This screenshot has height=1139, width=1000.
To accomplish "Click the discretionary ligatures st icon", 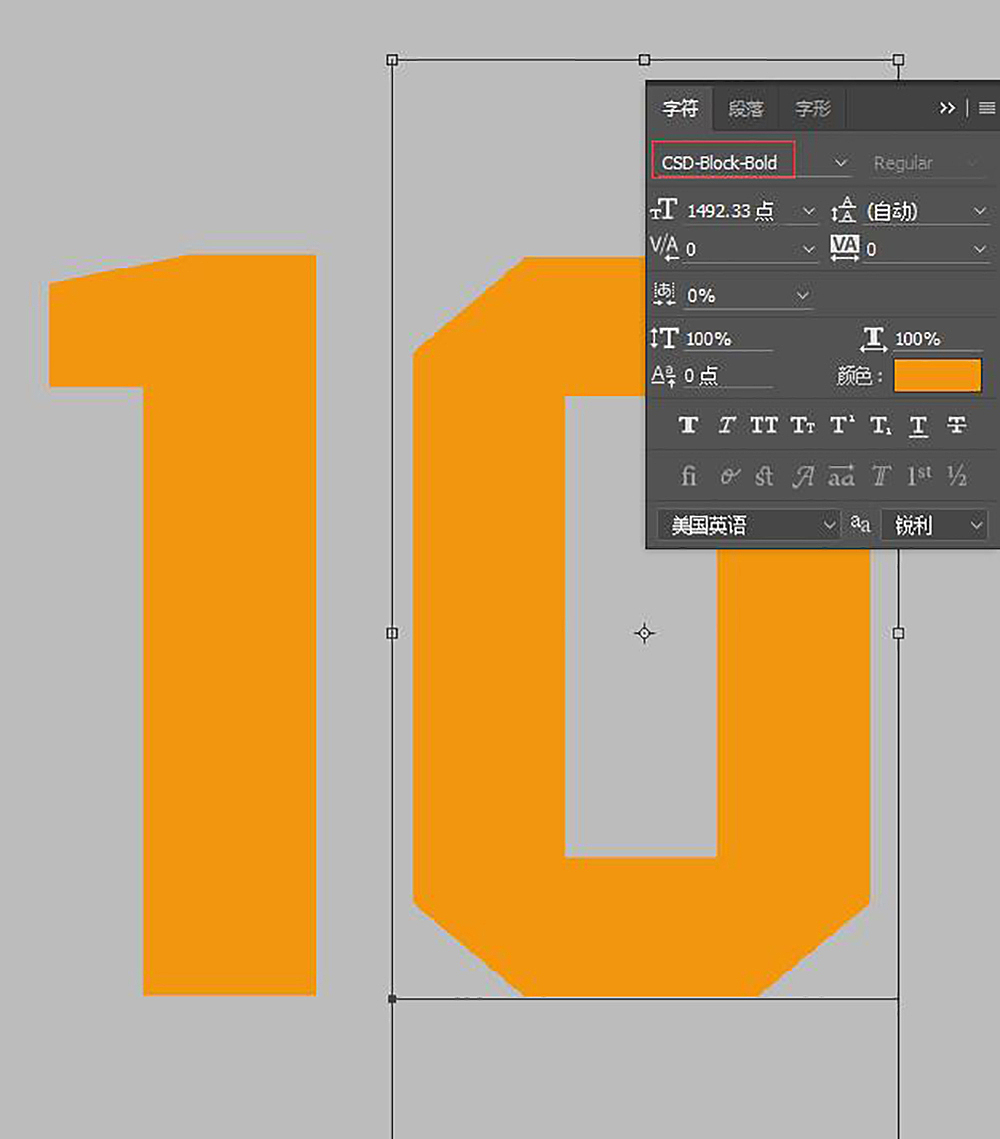I will 764,477.
